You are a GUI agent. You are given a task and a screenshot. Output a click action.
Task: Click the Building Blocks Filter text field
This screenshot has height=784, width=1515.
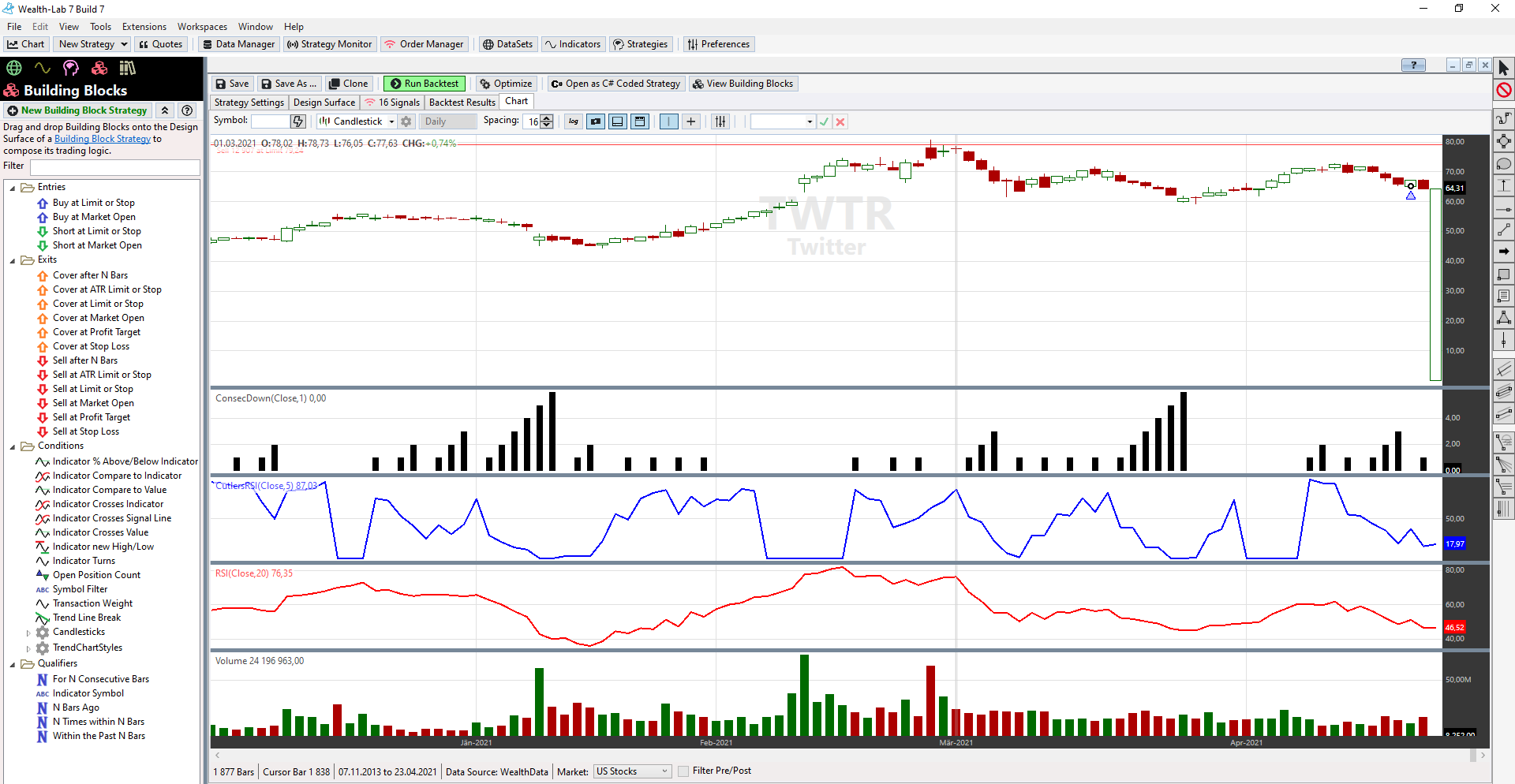tap(114, 167)
